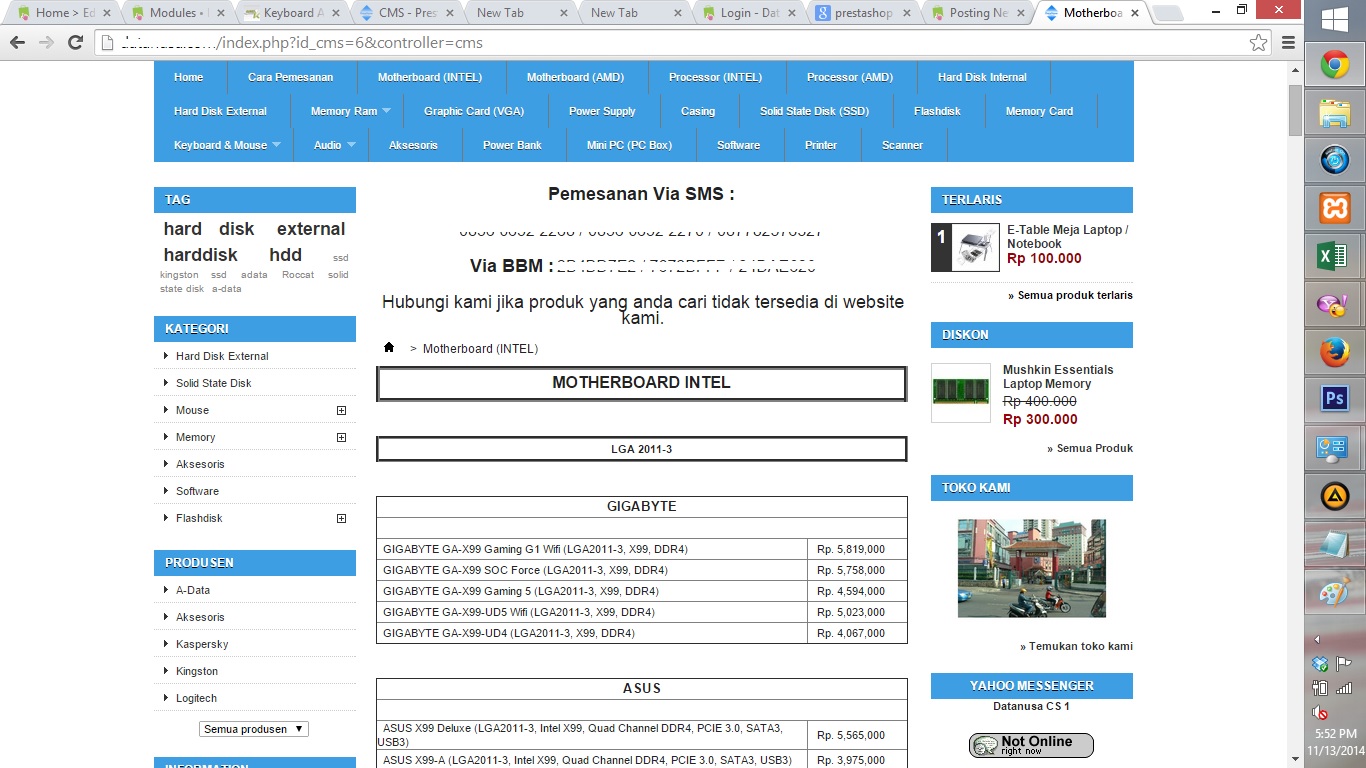This screenshot has height=768, width=1366.
Task: Reload the current page
Action: 75,43
